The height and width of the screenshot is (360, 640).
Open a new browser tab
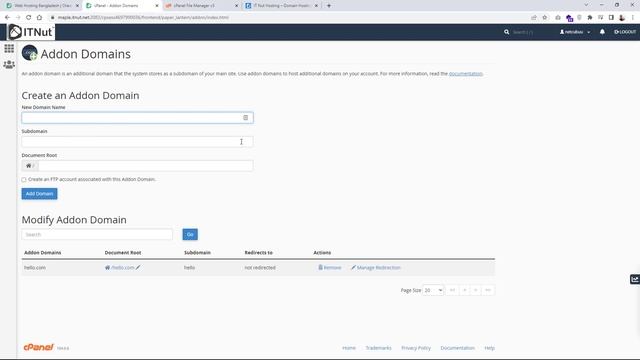(x=329, y=6)
